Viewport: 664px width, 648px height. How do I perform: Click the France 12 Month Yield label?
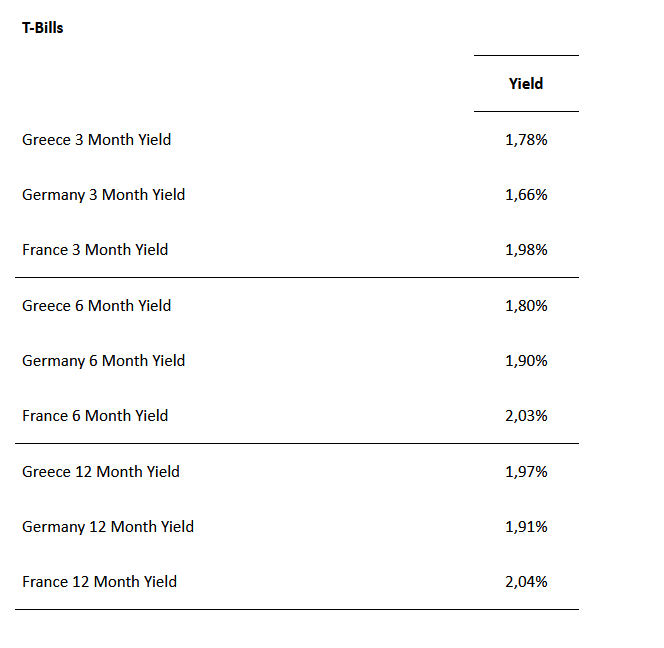99,582
